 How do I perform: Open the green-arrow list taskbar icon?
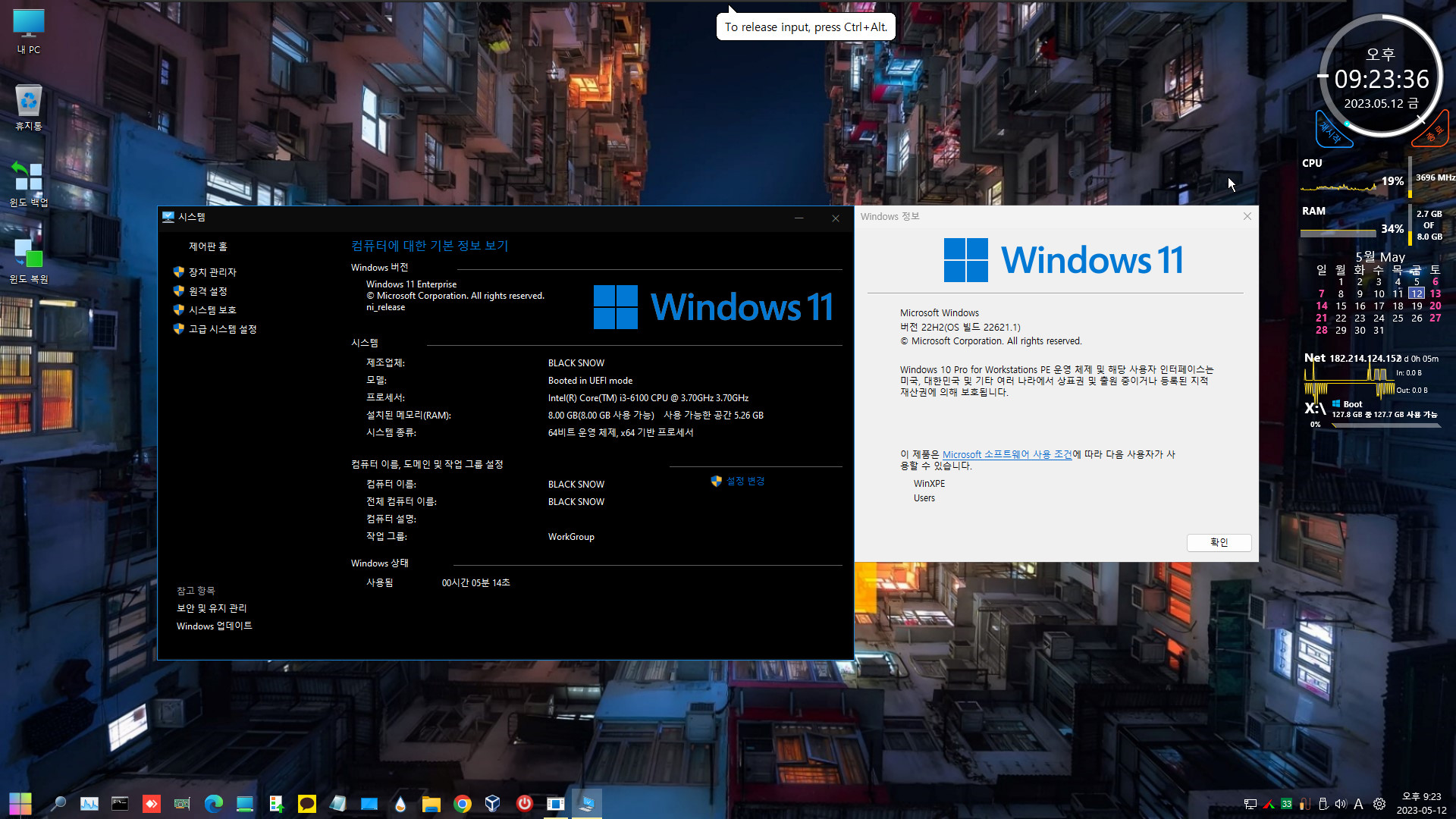coord(276,803)
